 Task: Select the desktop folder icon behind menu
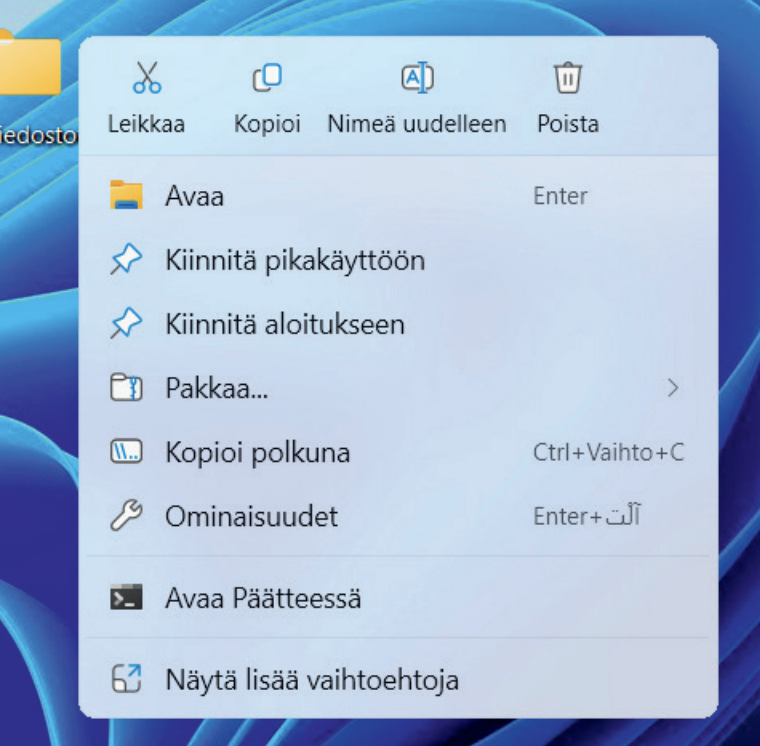30,63
